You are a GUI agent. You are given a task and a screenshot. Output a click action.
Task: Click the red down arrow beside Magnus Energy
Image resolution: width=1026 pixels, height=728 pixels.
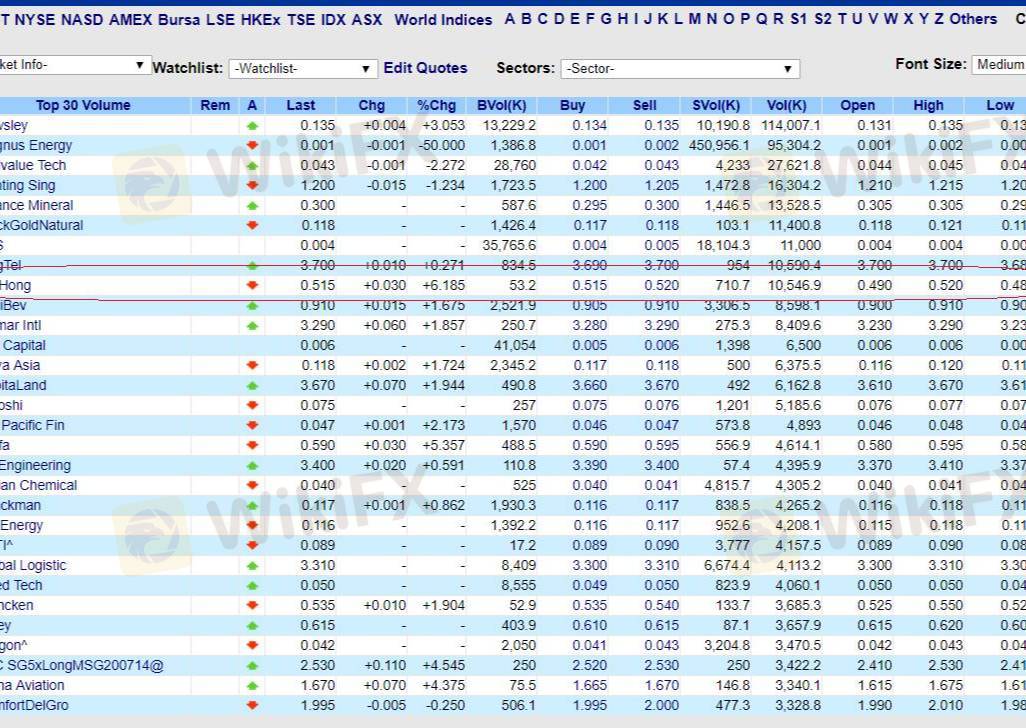[252, 146]
